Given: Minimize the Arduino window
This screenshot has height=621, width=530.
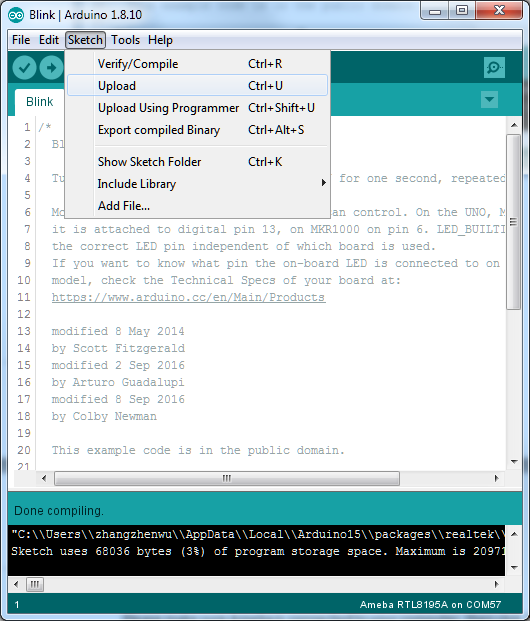Looking at the screenshot, I should (435, 11).
